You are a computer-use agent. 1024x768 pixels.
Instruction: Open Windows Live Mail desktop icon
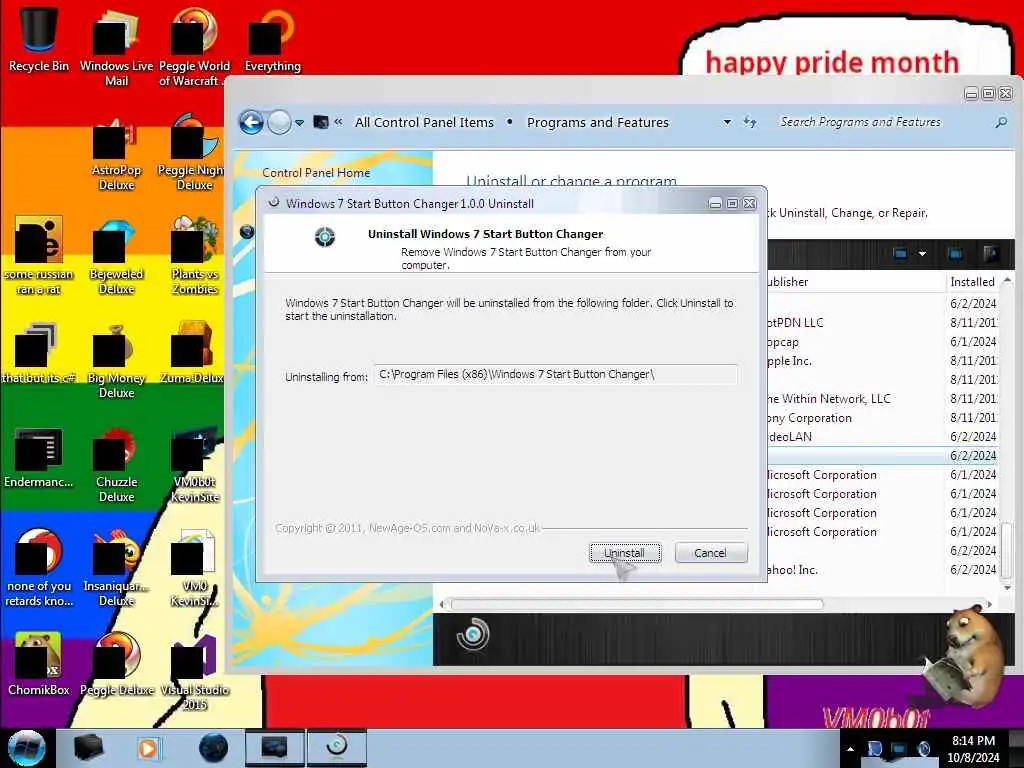(x=116, y=46)
